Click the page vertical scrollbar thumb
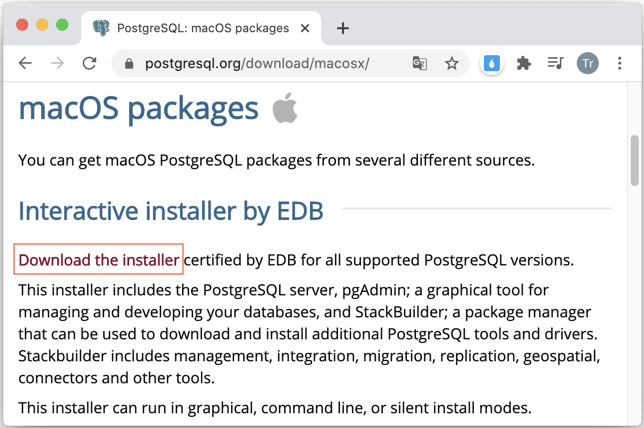 635,160
